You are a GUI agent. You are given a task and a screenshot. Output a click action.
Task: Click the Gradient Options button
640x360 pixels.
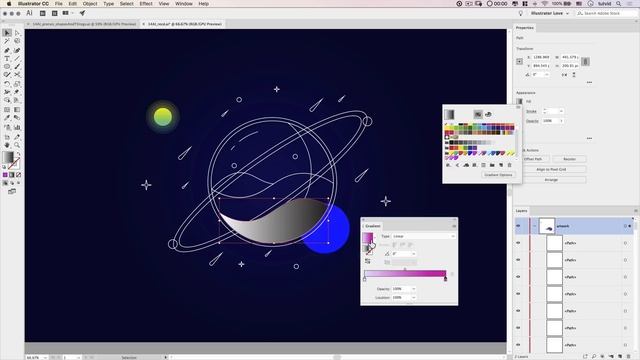[x=498, y=175]
